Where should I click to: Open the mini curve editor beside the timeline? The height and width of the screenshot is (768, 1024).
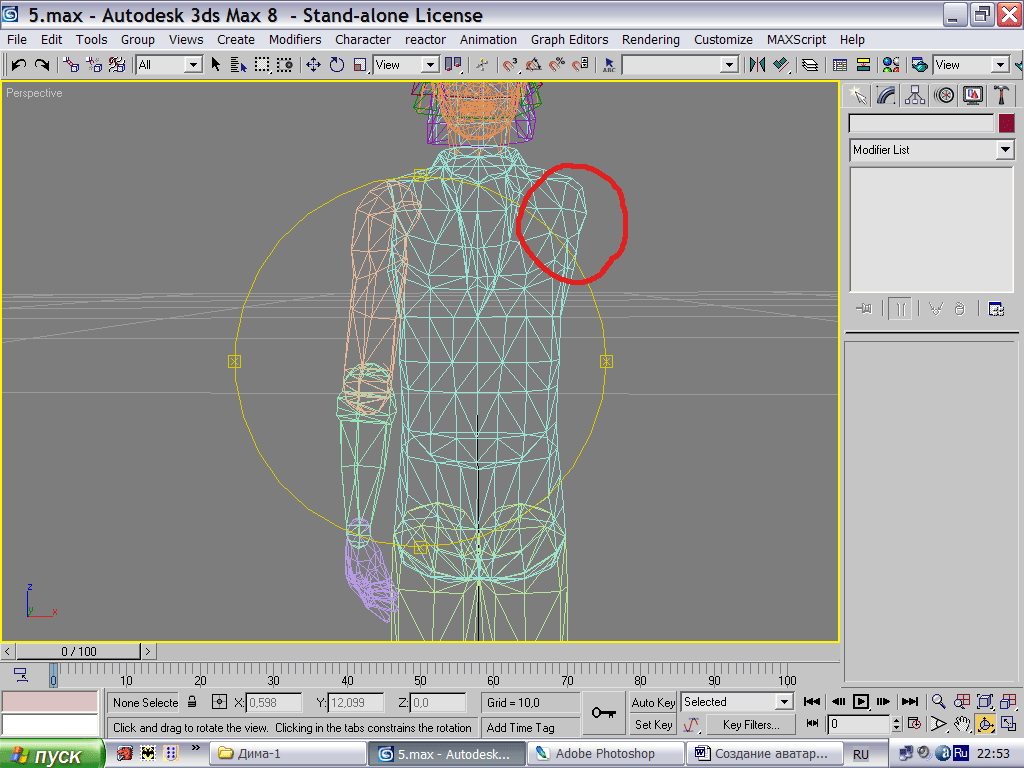tap(20, 675)
